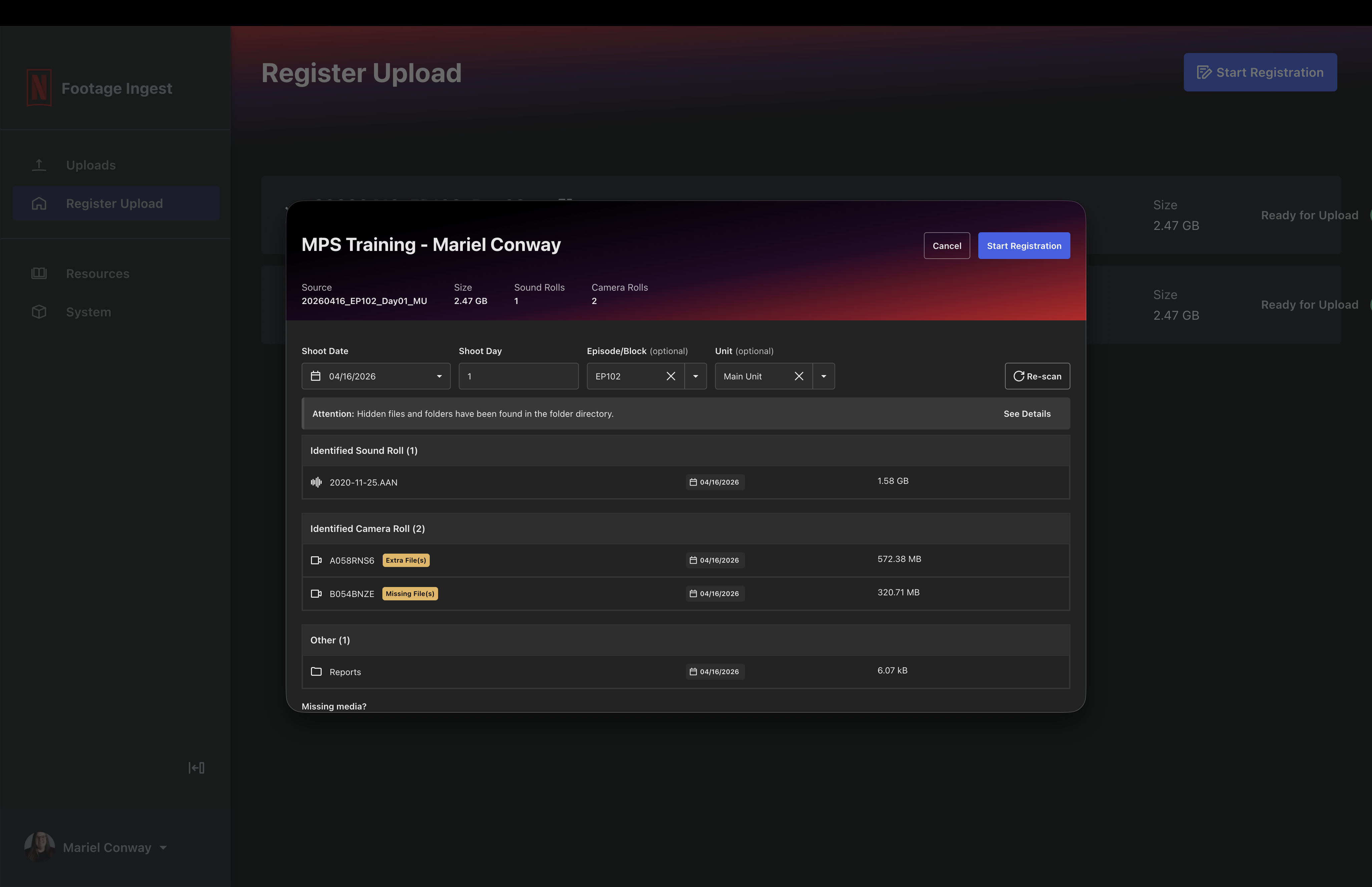The width and height of the screenshot is (1372, 887).
Task: Click the Netflix logo in sidebar
Action: [39, 87]
